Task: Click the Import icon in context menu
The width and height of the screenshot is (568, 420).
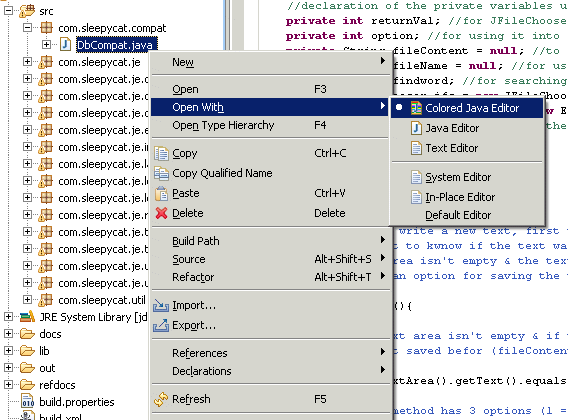Action: [161, 305]
